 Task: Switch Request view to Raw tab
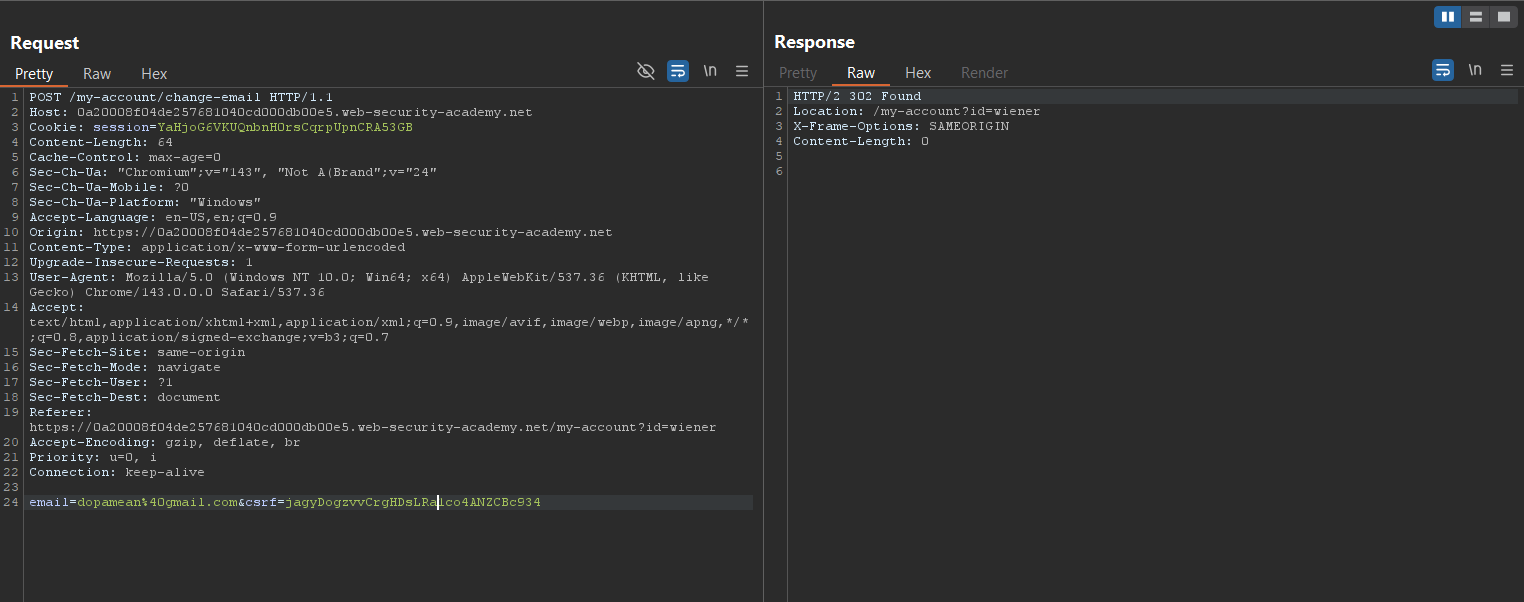coord(97,74)
